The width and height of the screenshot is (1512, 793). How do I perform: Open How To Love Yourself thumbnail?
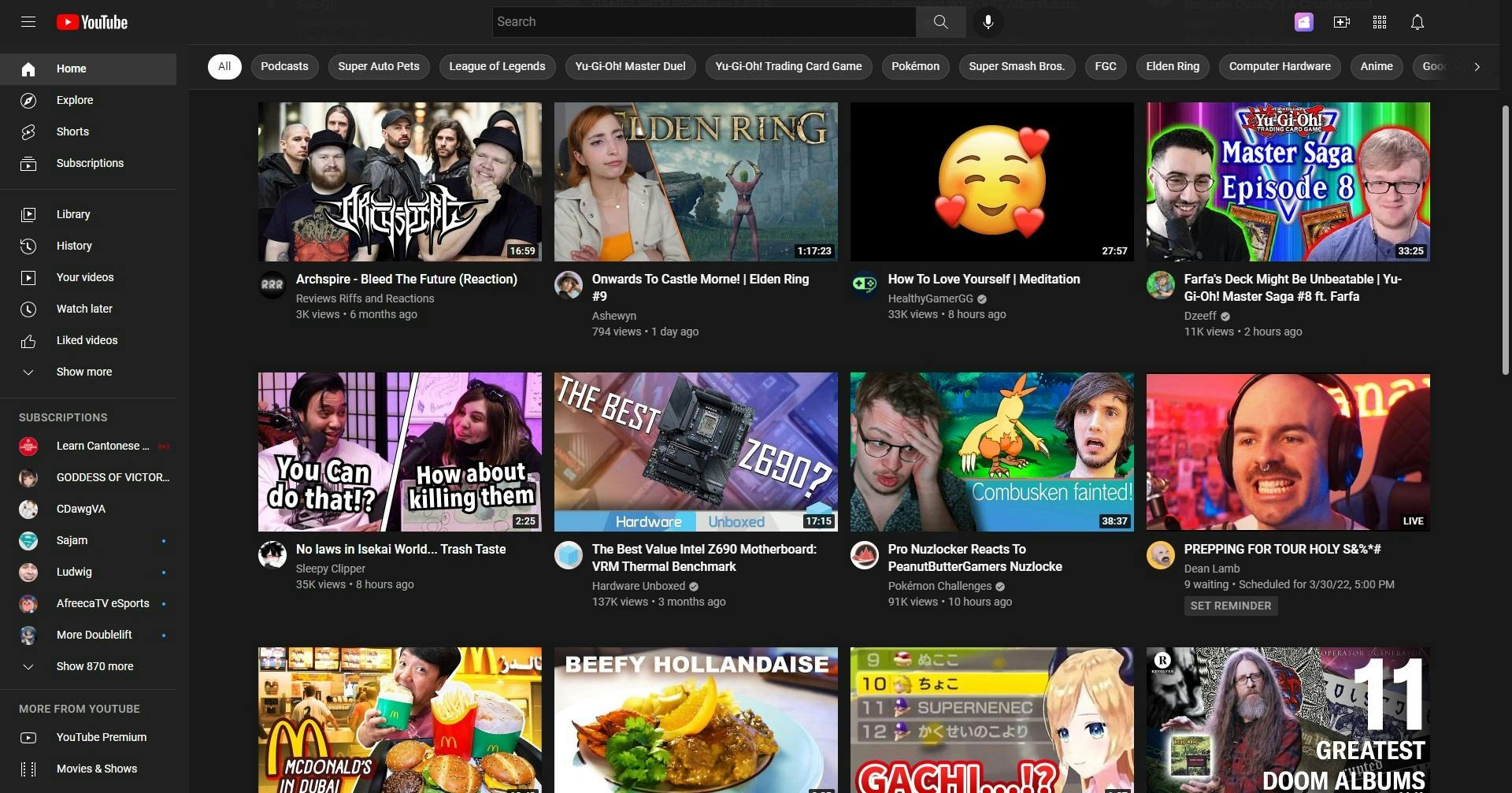992,182
